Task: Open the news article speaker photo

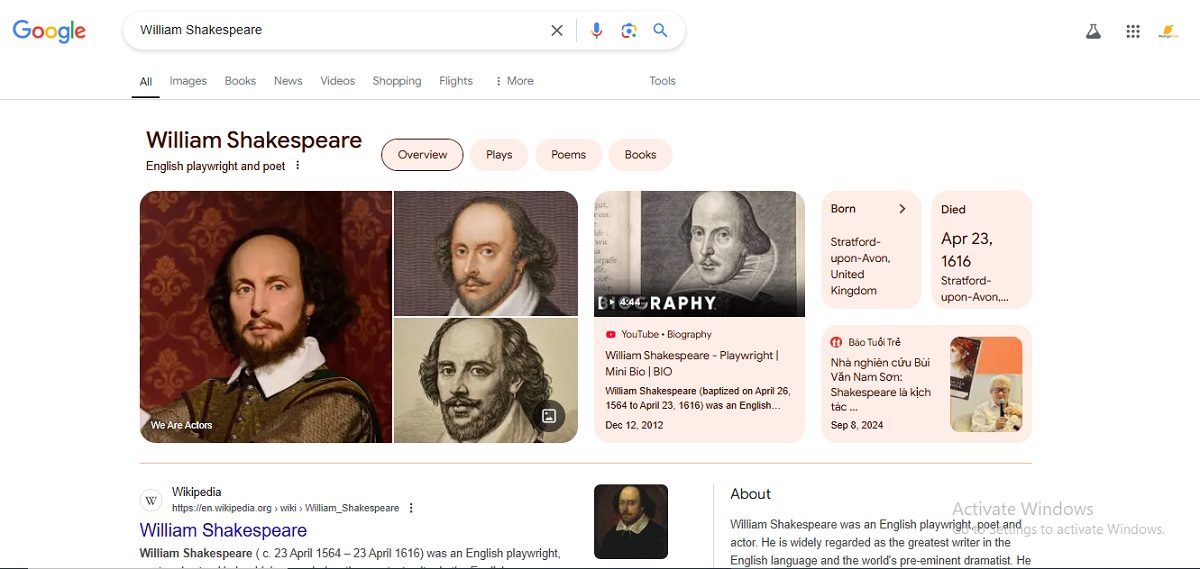Action: coord(986,384)
